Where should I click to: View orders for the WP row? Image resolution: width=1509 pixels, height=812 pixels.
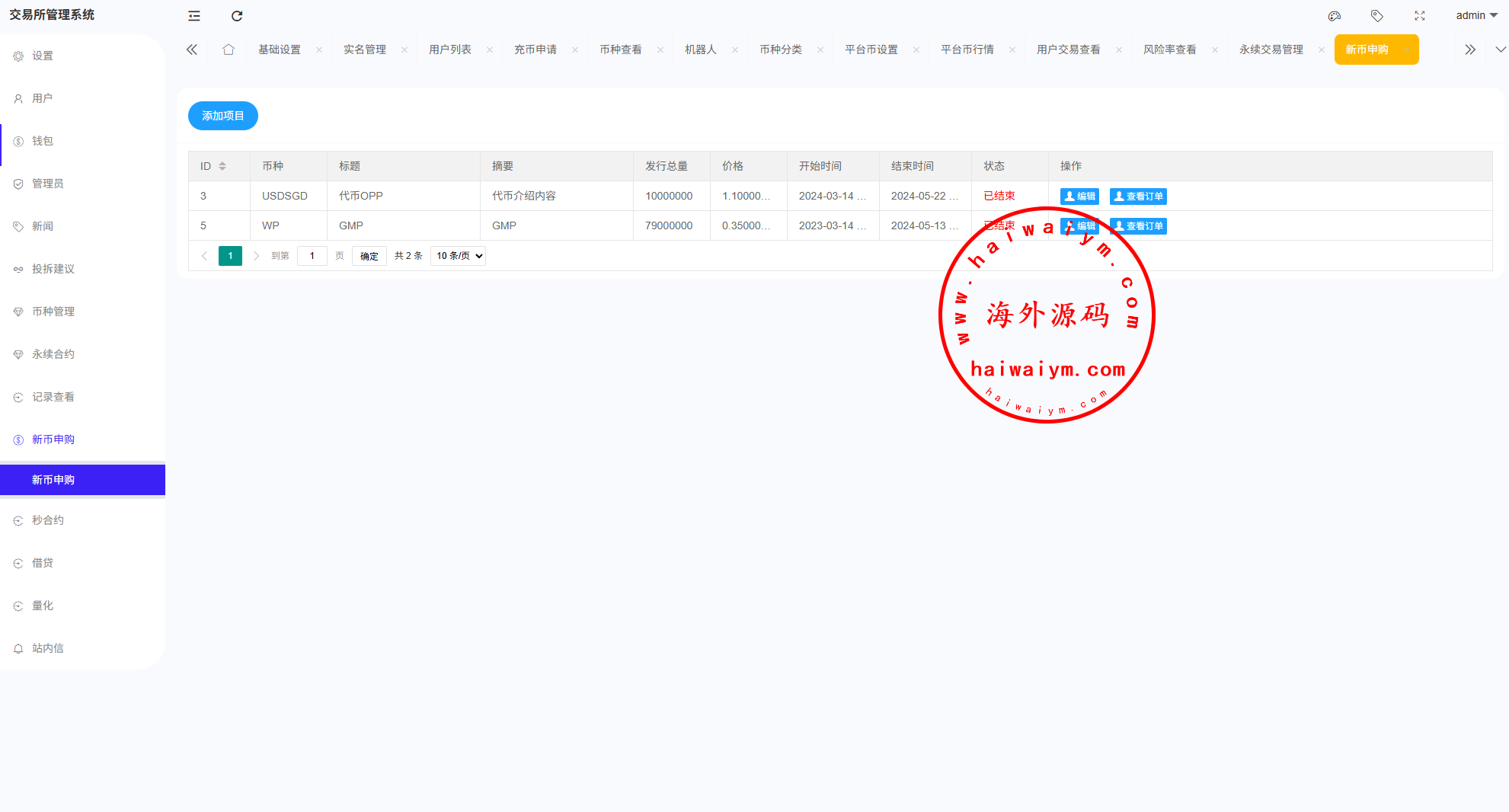coord(1138,226)
